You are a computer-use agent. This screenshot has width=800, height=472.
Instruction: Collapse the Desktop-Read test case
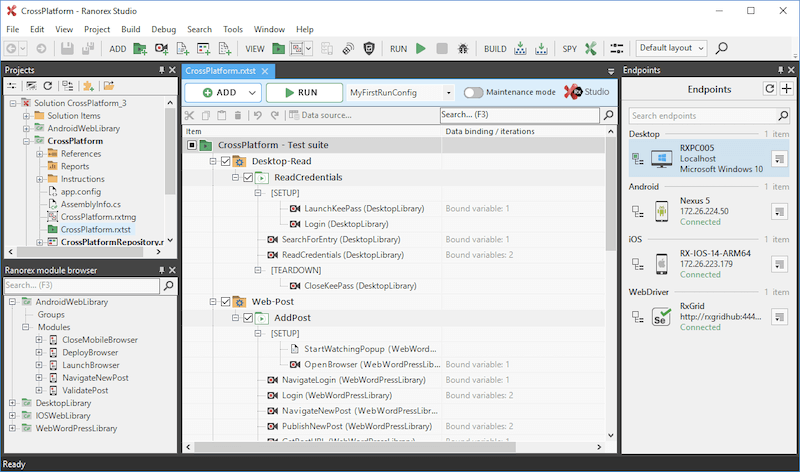tap(213, 161)
